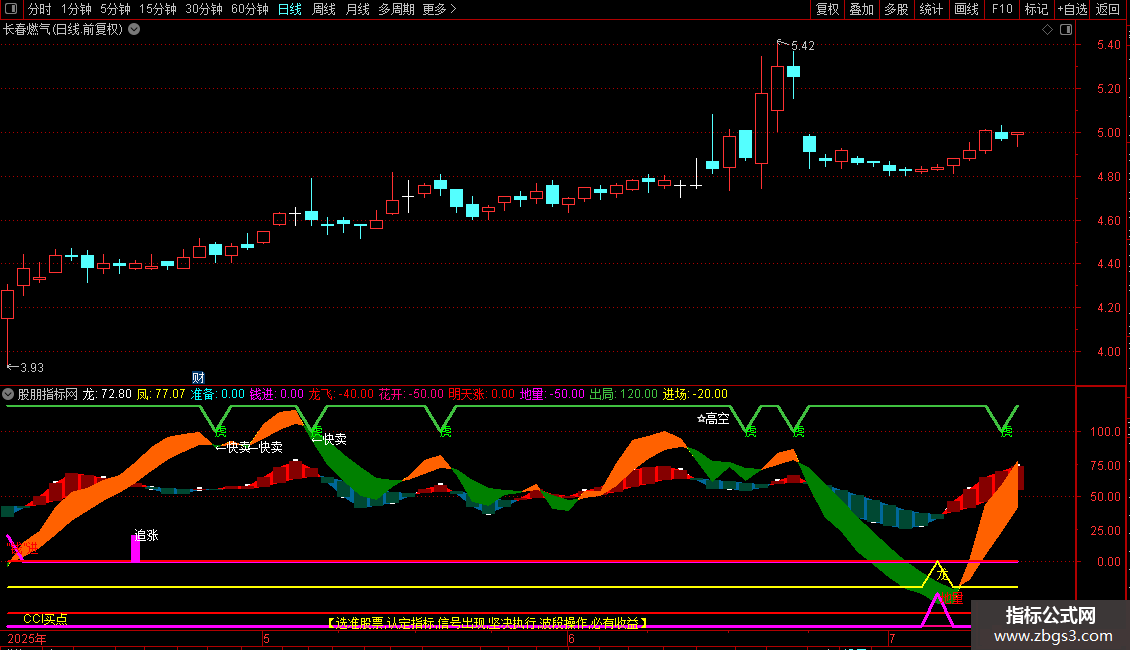Click the 5.40 price axis label
Screen dimensions: 1130x650
point(1108,45)
